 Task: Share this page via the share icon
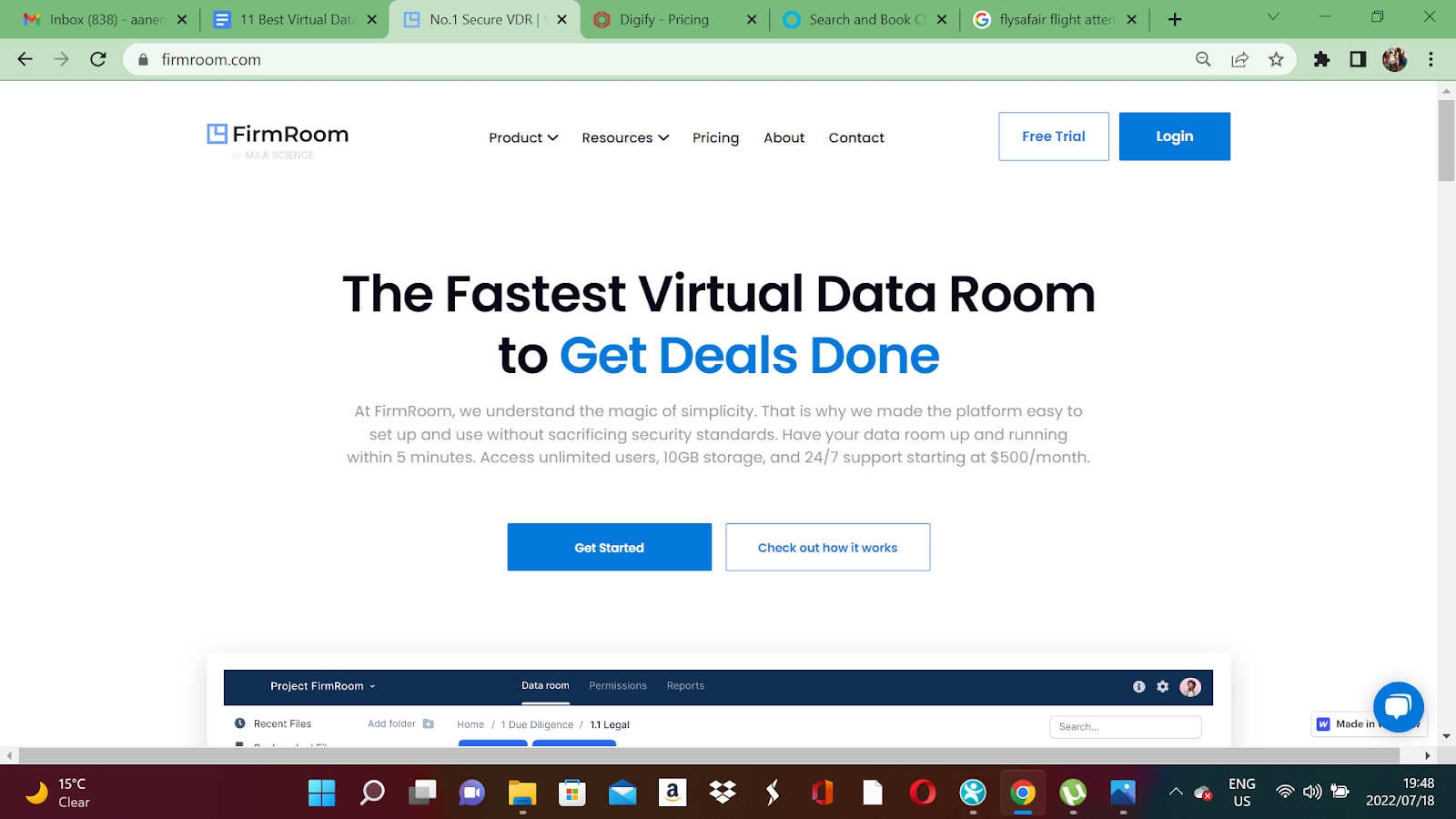click(1239, 59)
